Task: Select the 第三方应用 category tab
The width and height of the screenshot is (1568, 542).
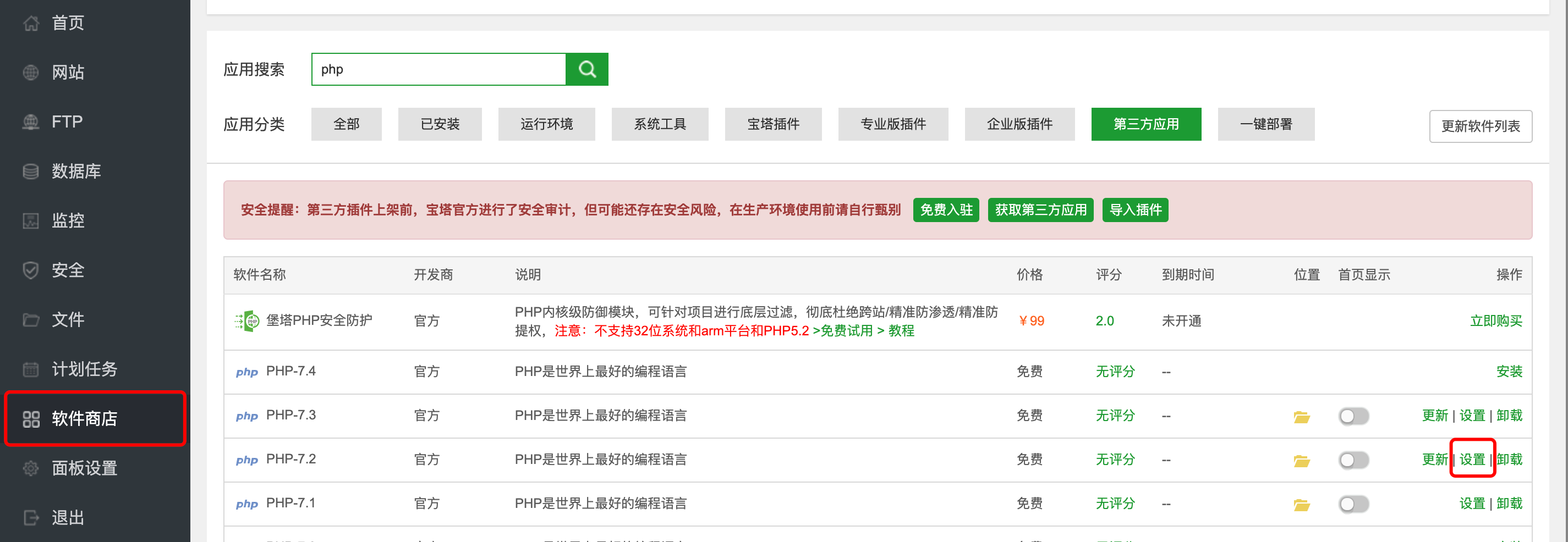Action: [x=1146, y=124]
